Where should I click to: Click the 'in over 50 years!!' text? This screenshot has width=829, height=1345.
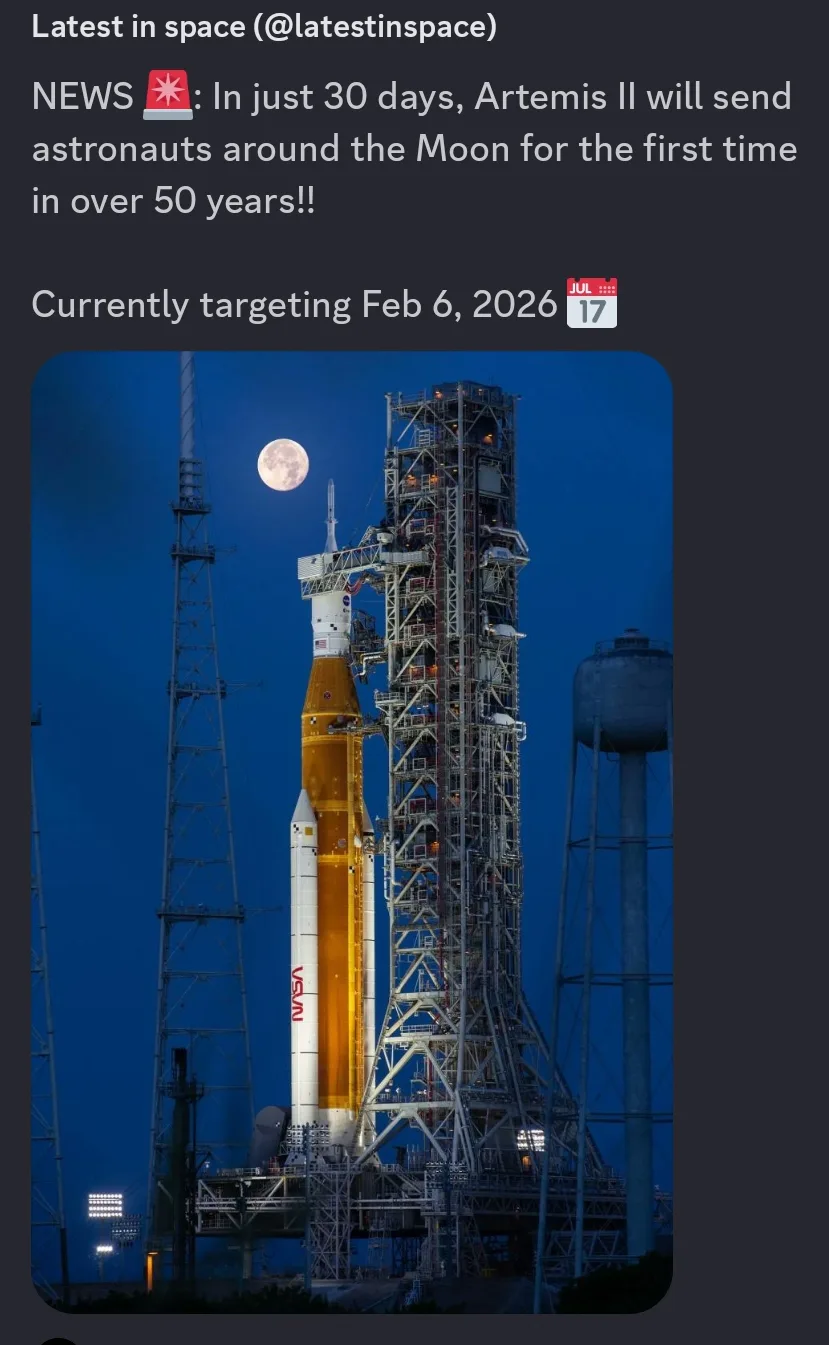(x=173, y=201)
